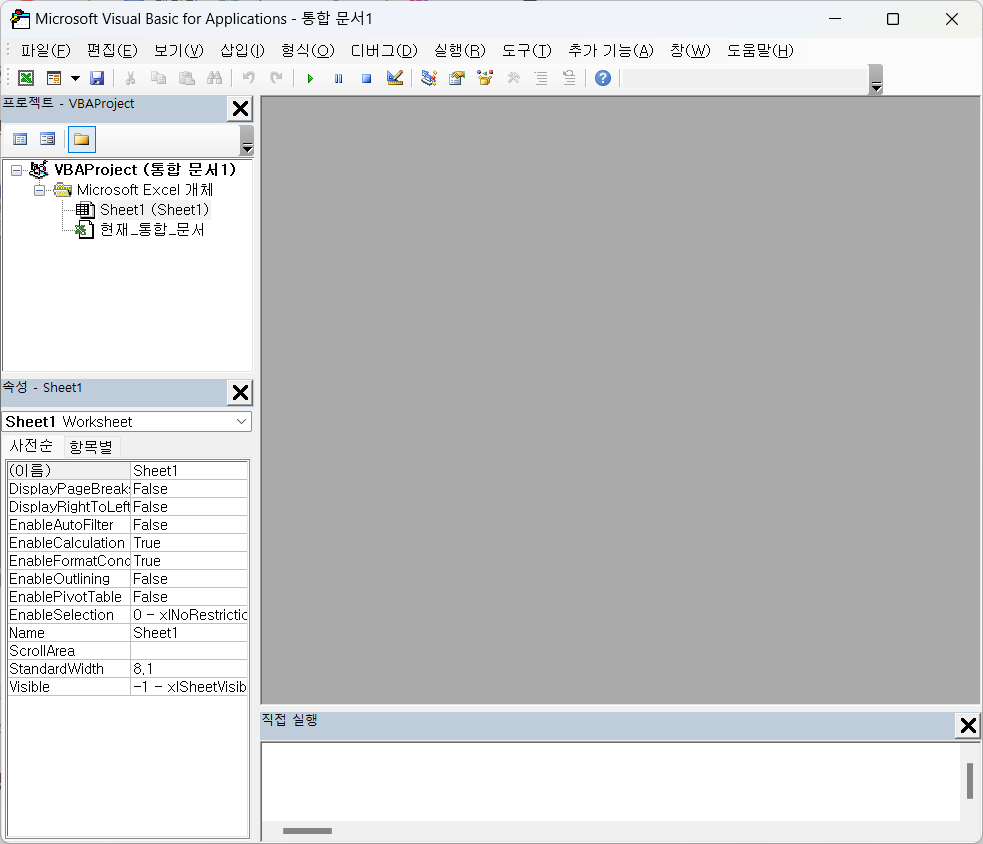The image size is (983, 844).
Task: Click the Insert UserForm toolbar icon
Action: tap(54, 78)
